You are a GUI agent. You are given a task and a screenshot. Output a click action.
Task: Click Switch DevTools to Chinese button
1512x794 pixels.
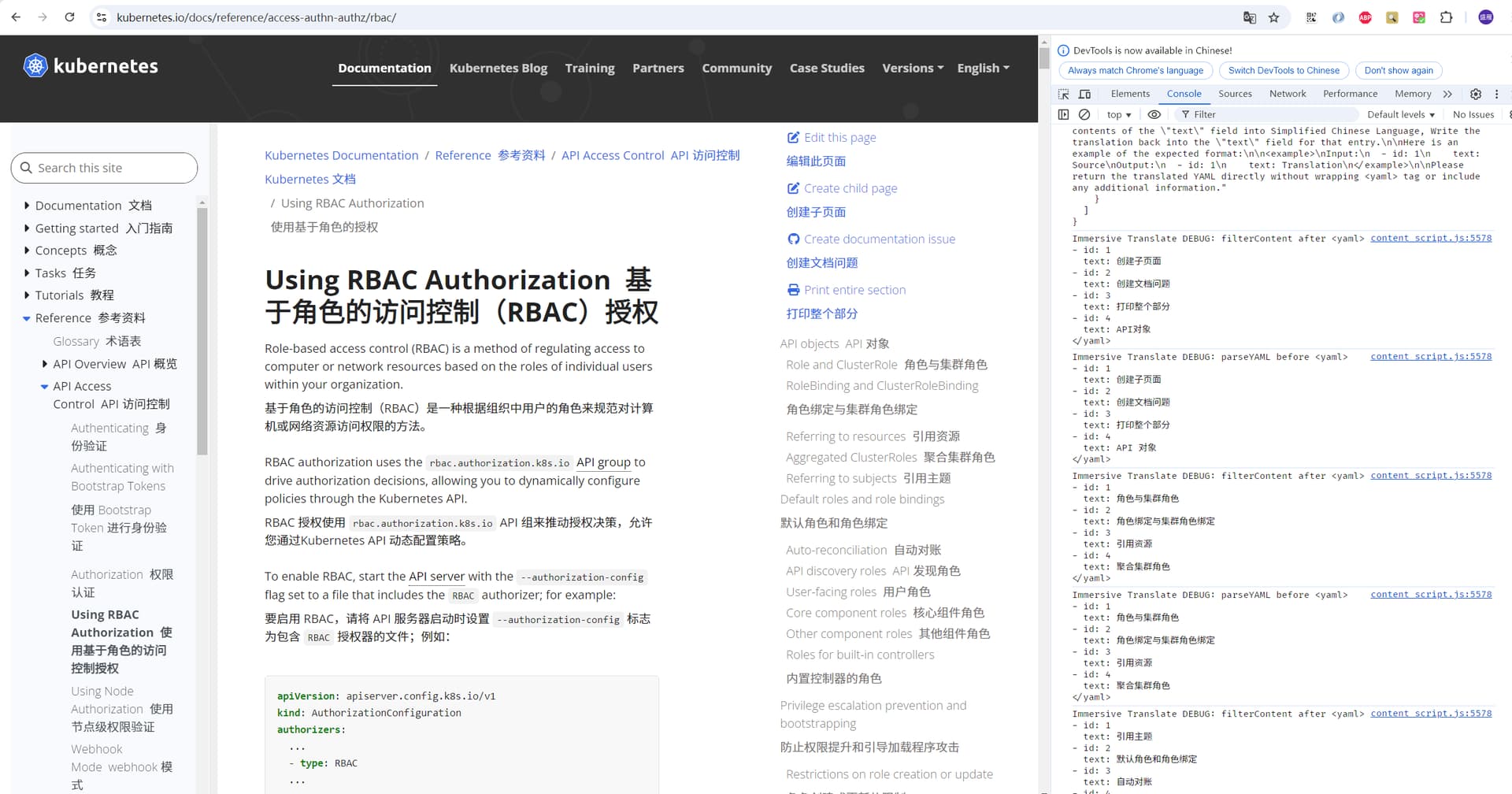(x=1284, y=70)
